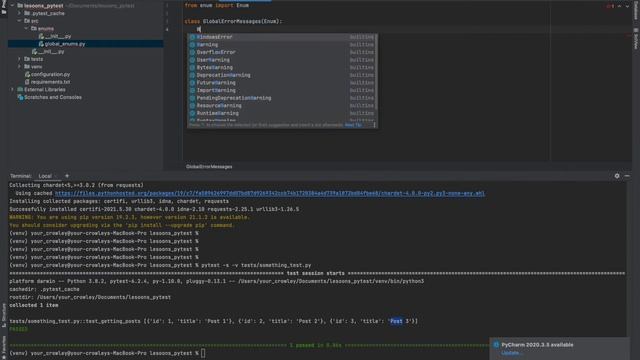Pick ResourceWarning from completion list
This screenshot has width=640, height=360.
282,106
